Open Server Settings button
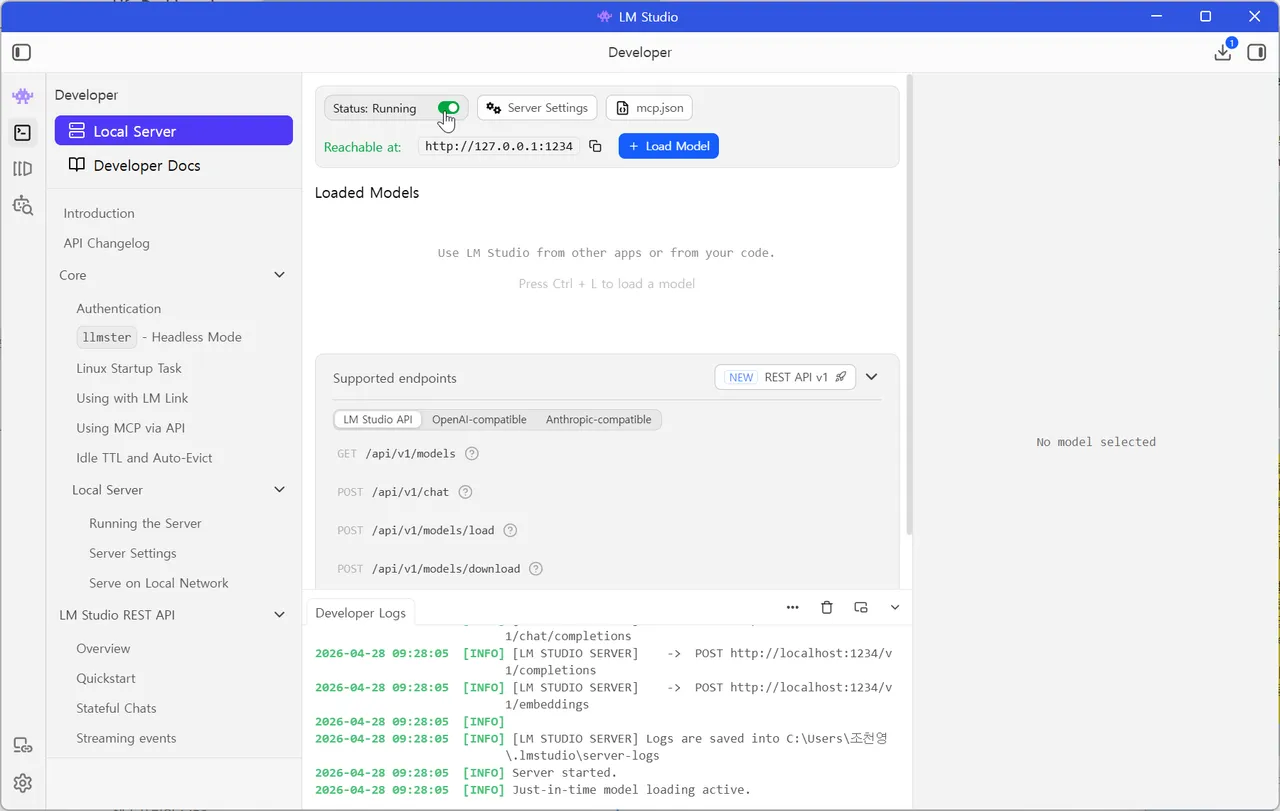 point(537,108)
